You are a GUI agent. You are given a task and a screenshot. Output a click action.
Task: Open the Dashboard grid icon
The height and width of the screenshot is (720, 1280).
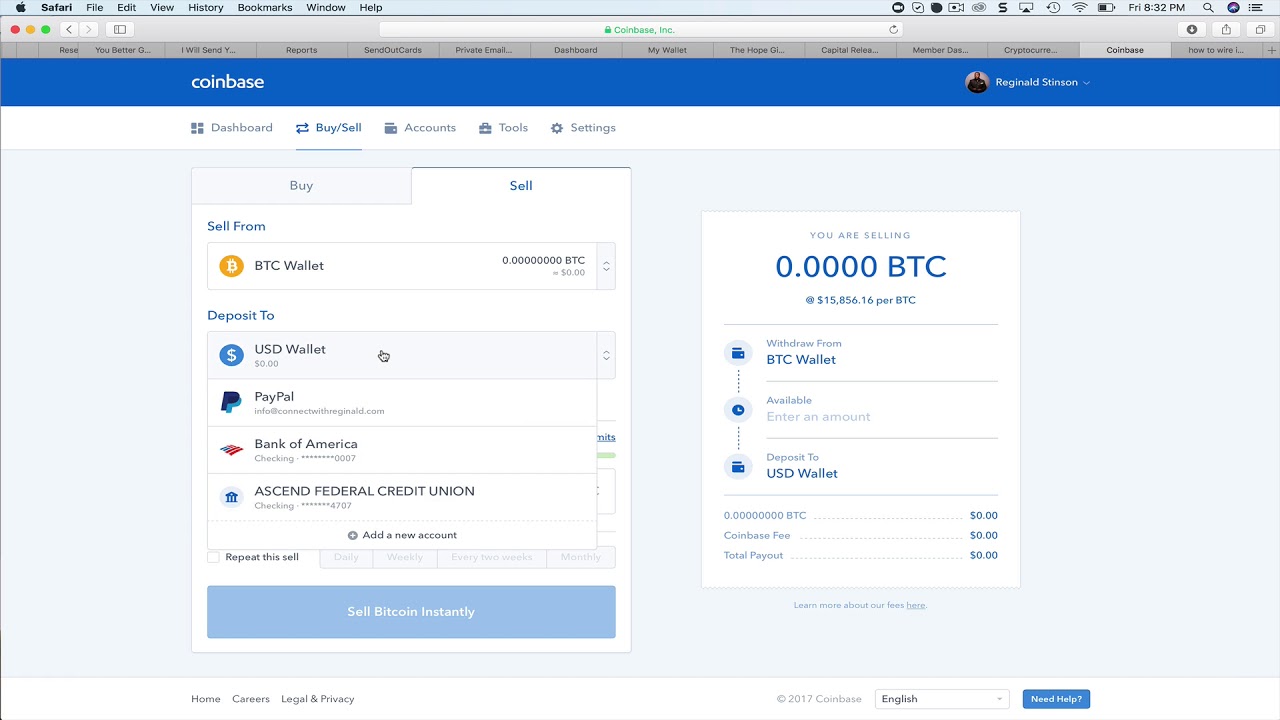coord(197,128)
